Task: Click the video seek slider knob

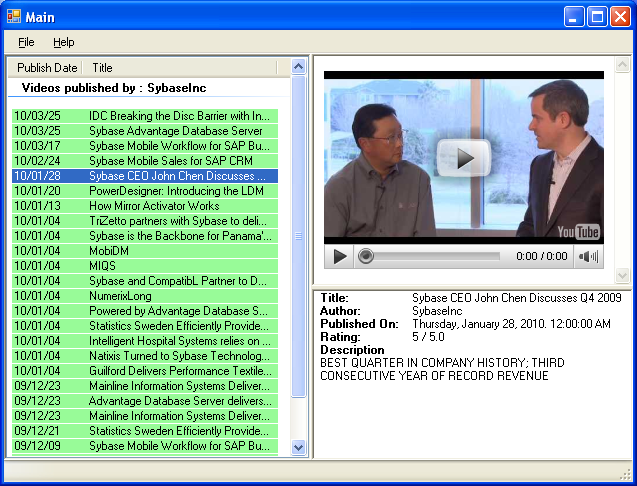Action: pyautogui.click(x=366, y=256)
